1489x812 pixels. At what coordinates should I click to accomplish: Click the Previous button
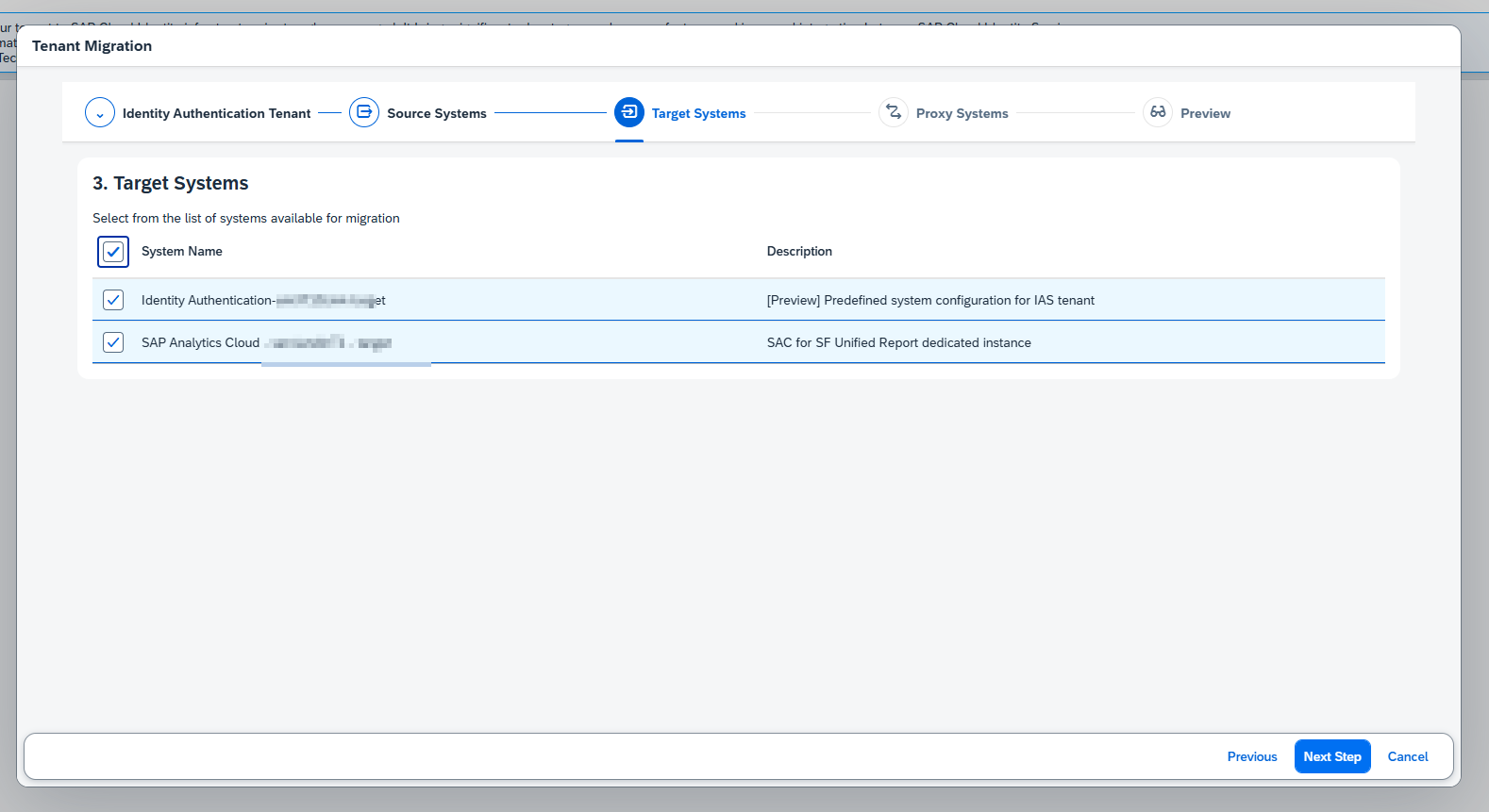click(x=1252, y=756)
